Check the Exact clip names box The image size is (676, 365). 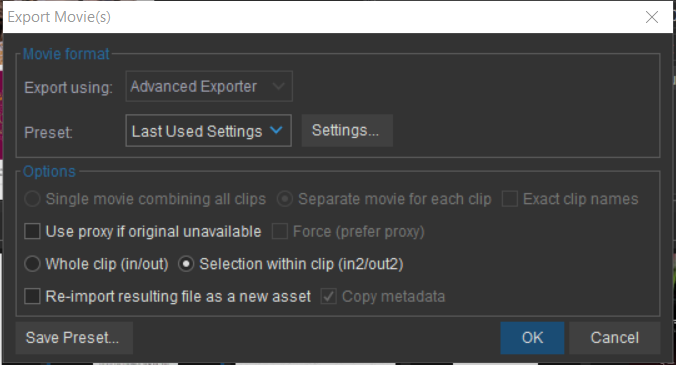[510, 199]
